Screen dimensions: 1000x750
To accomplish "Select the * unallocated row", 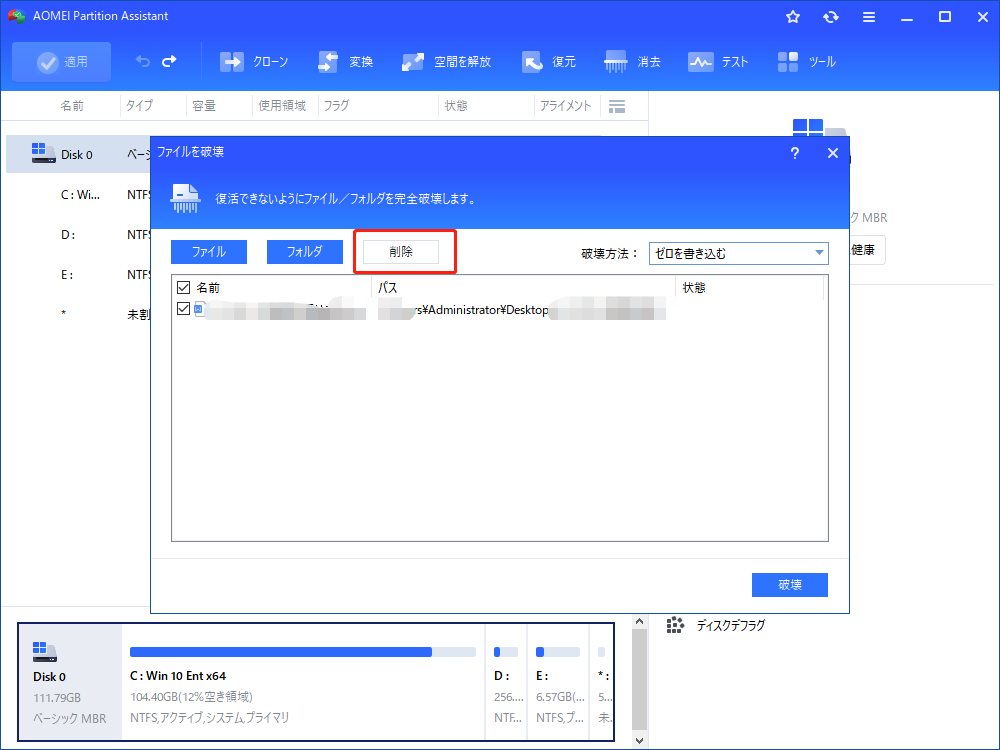I will (x=78, y=314).
